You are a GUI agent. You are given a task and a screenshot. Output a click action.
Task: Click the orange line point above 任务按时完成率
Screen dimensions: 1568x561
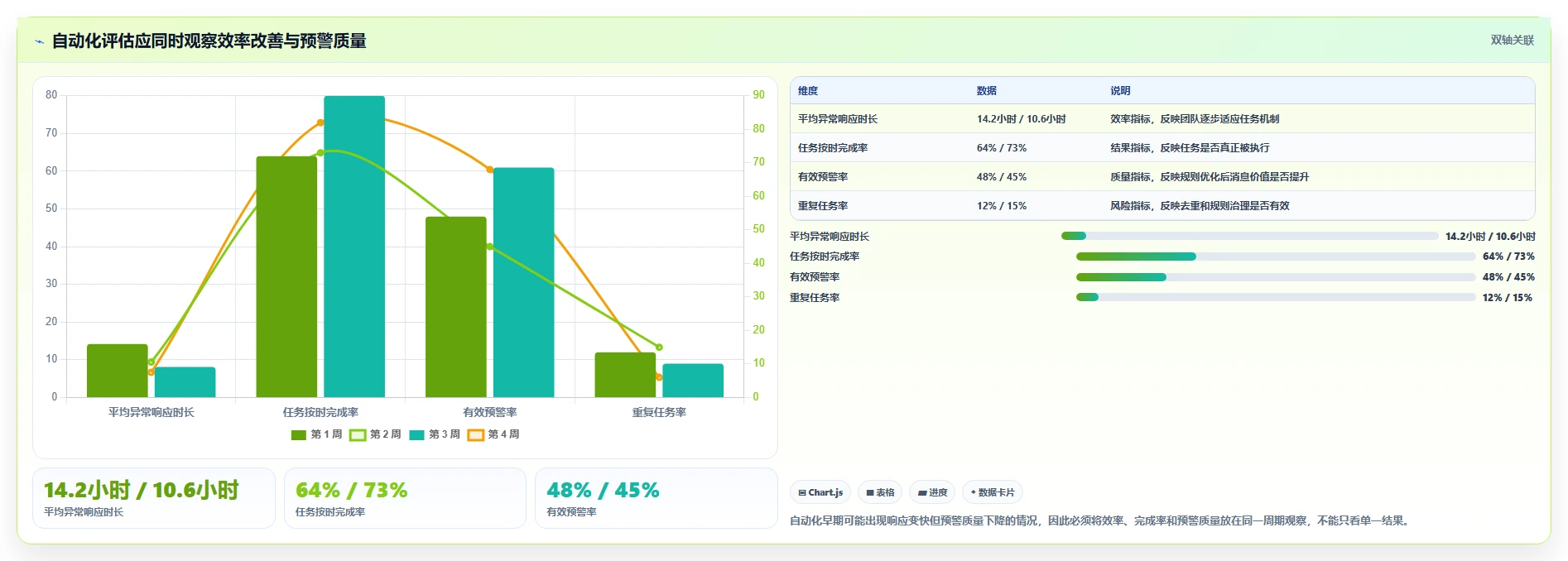(320, 122)
